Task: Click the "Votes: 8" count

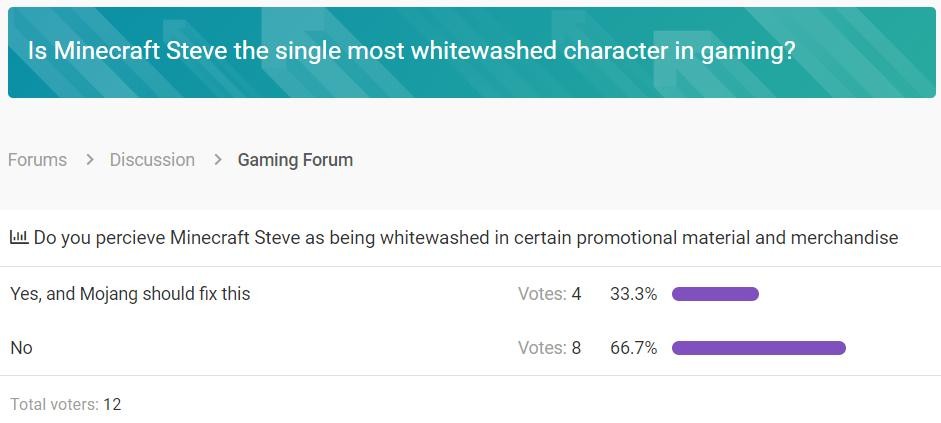Action: [x=549, y=348]
